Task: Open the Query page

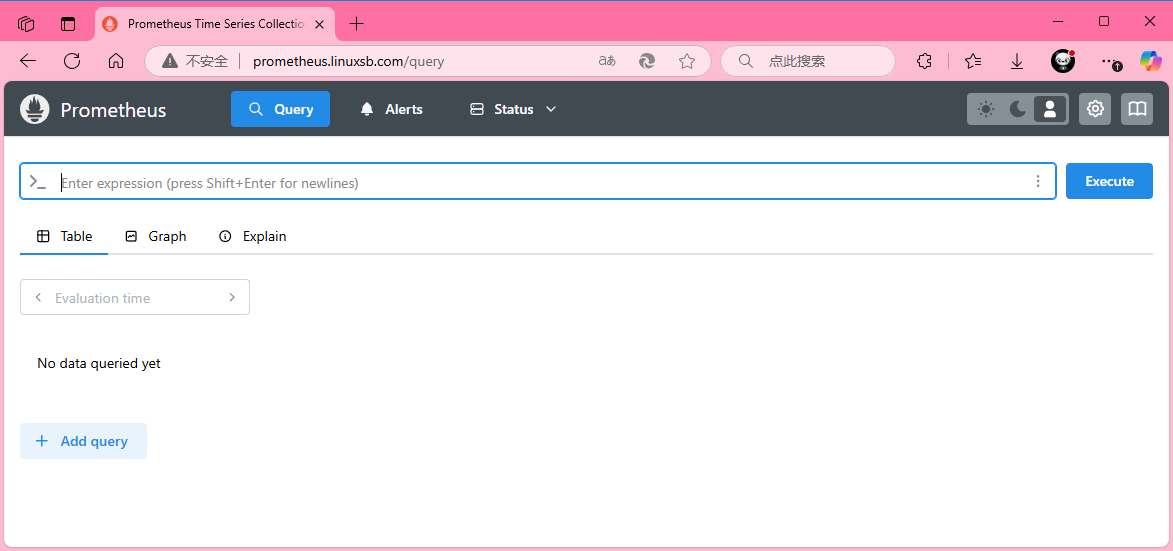Action: tap(281, 109)
